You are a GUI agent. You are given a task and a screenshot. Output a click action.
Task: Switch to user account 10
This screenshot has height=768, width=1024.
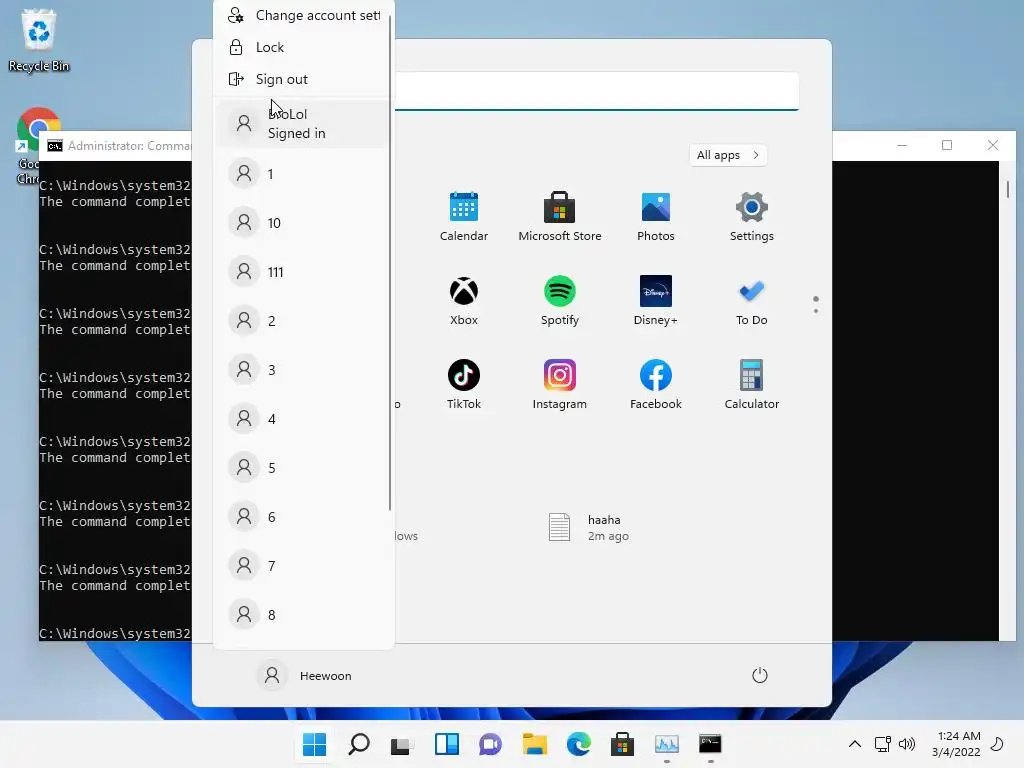(303, 223)
